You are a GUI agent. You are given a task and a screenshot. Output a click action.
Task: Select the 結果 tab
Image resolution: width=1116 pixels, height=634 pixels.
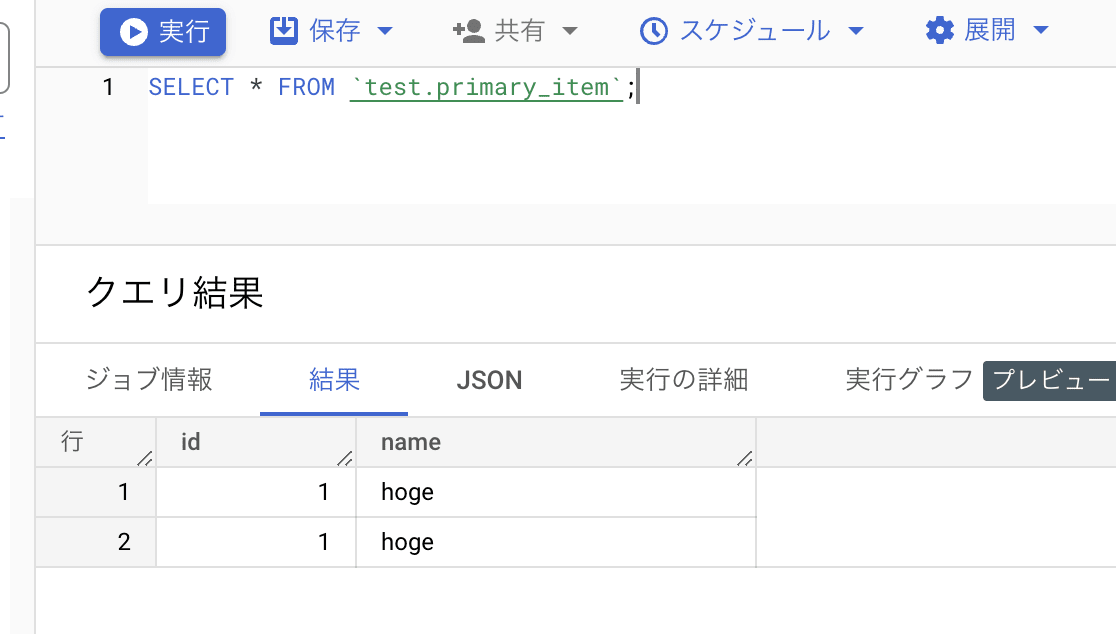(x=334, y=379)
